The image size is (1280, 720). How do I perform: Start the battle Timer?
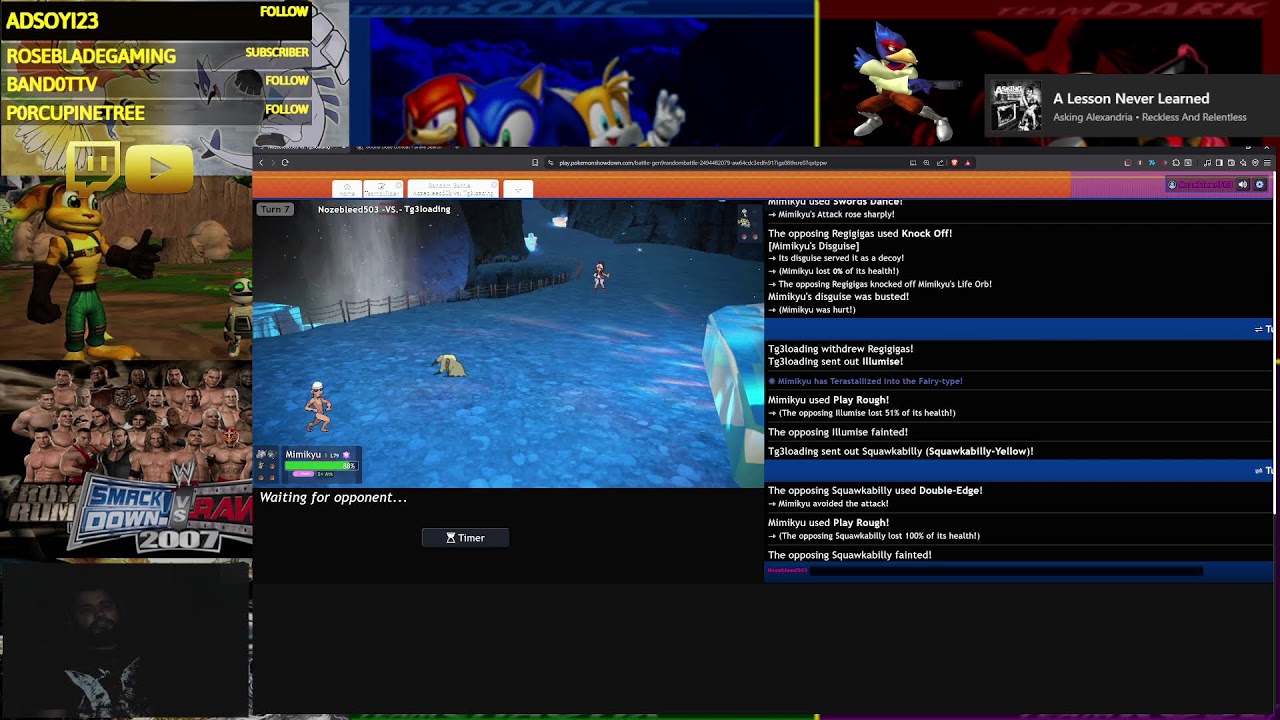465,538
